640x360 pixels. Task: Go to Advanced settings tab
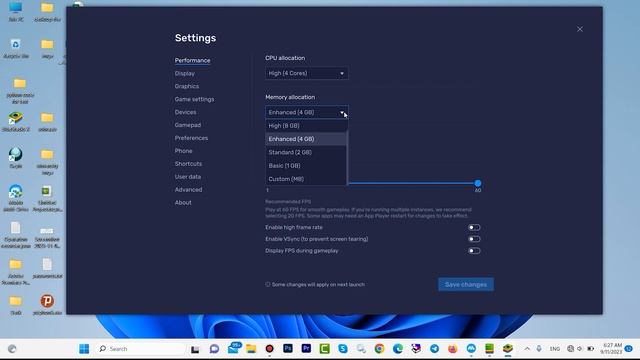pyautogui.click(x=188, y=189)
